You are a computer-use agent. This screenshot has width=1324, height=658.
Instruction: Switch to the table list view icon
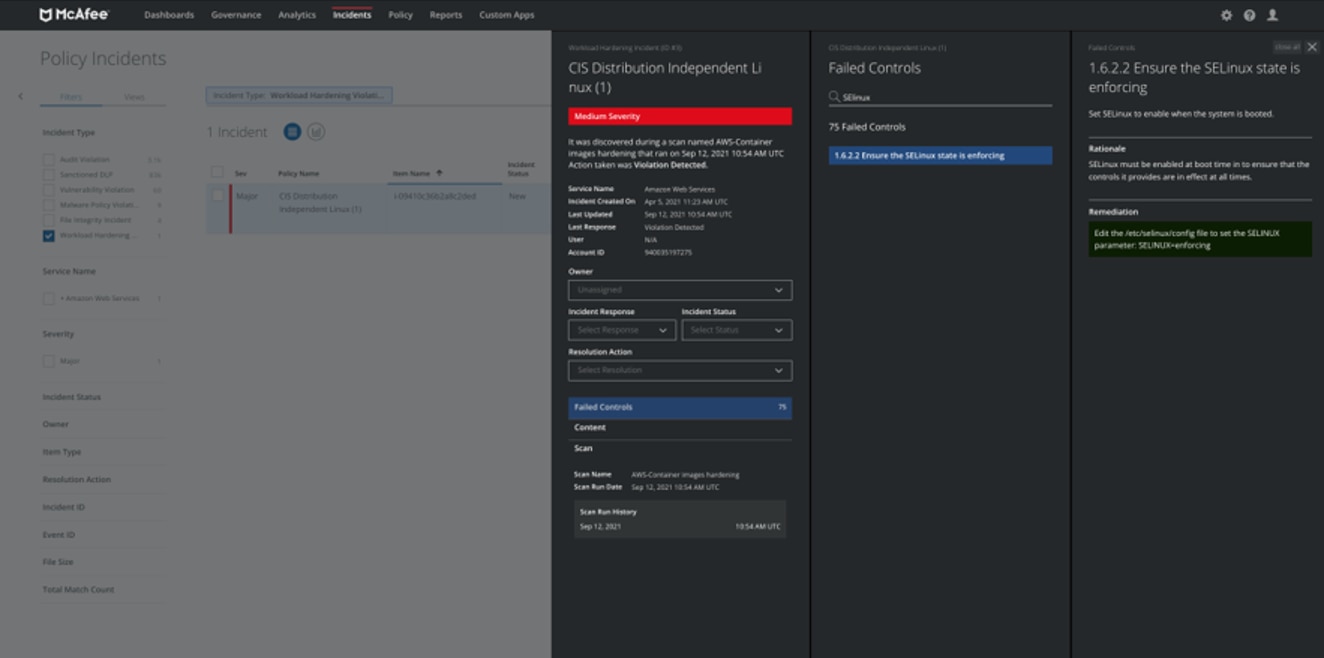(x=292, y=132)
